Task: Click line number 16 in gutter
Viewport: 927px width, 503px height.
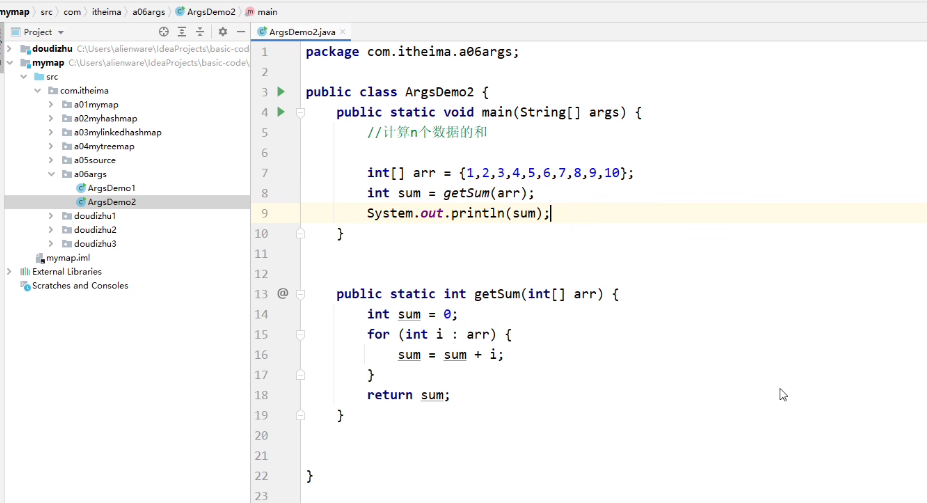Action: tap(261, 355)
